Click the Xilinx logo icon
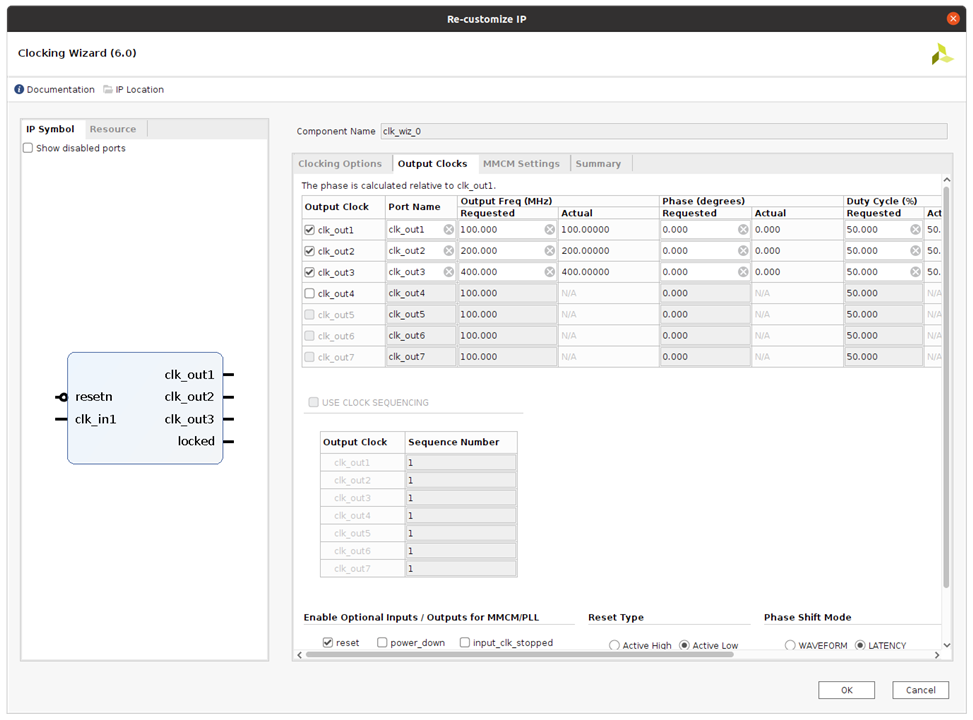 (x=942, y=54)
